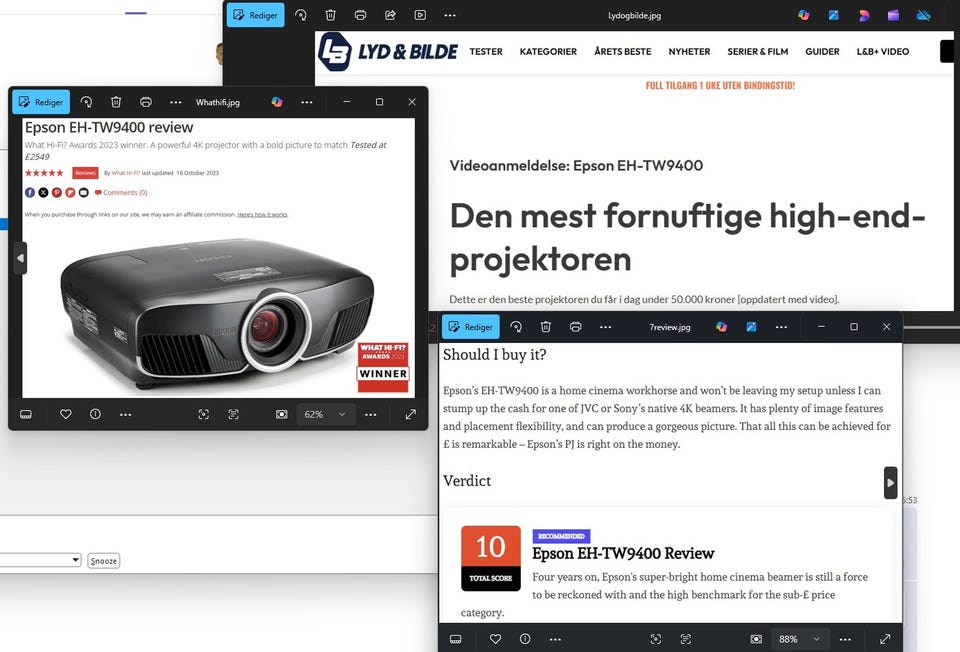Show file info for 7review.jpg

point(525,639)
